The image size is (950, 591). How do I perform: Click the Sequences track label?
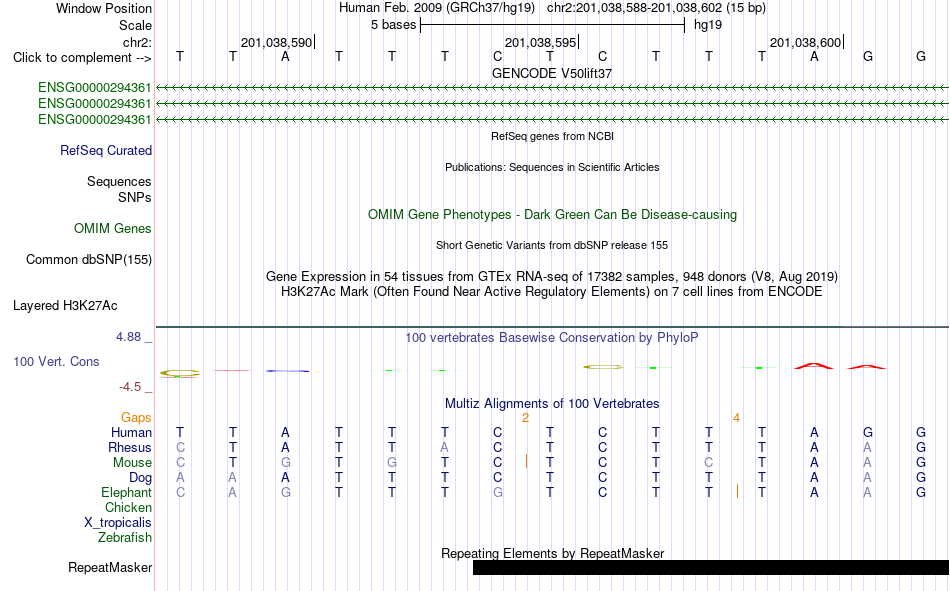click(119, 181)
